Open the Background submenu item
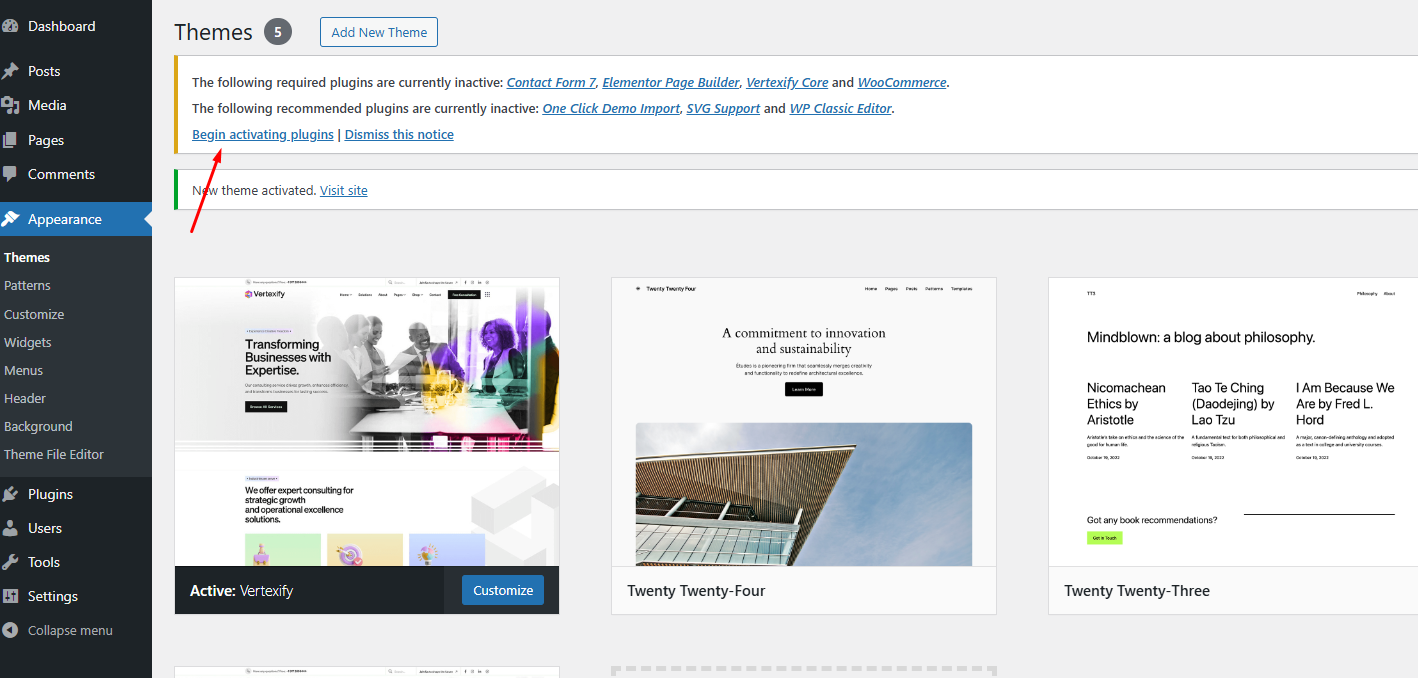1418x678 pixels. pyautogui.click(x=38, y=426)
